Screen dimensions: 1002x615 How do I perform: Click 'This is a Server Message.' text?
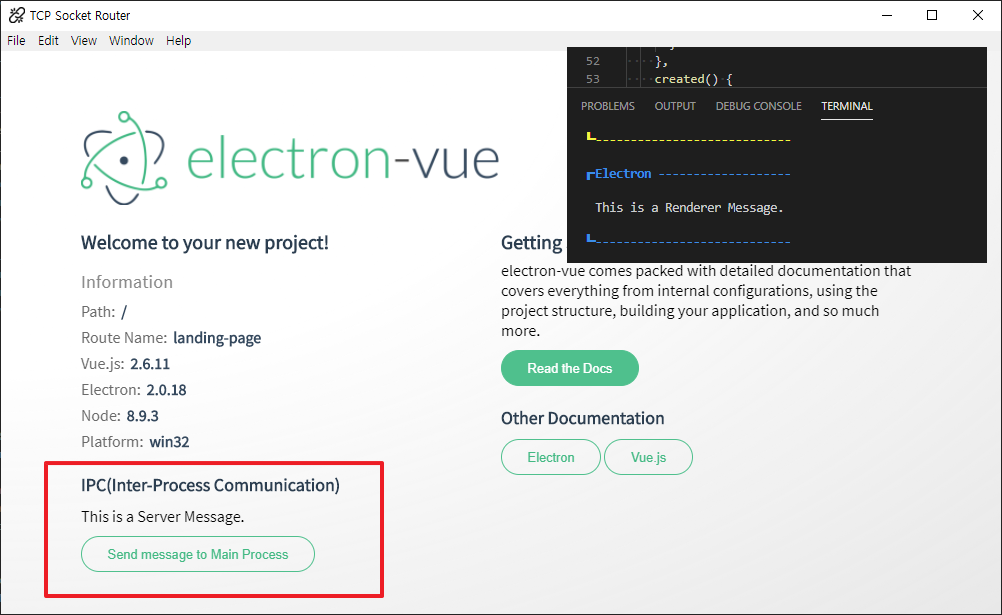tap(162, 517)
